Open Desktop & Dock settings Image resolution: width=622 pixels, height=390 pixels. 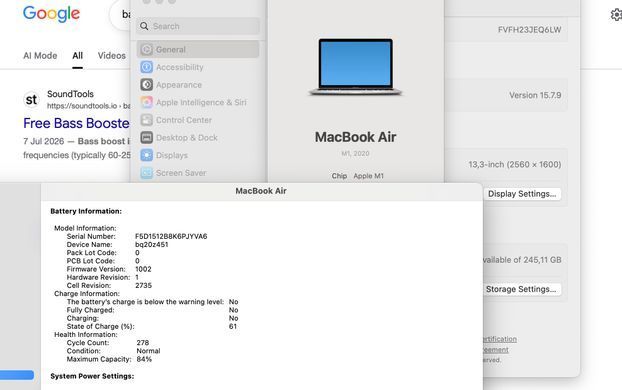tap(198, 138)
